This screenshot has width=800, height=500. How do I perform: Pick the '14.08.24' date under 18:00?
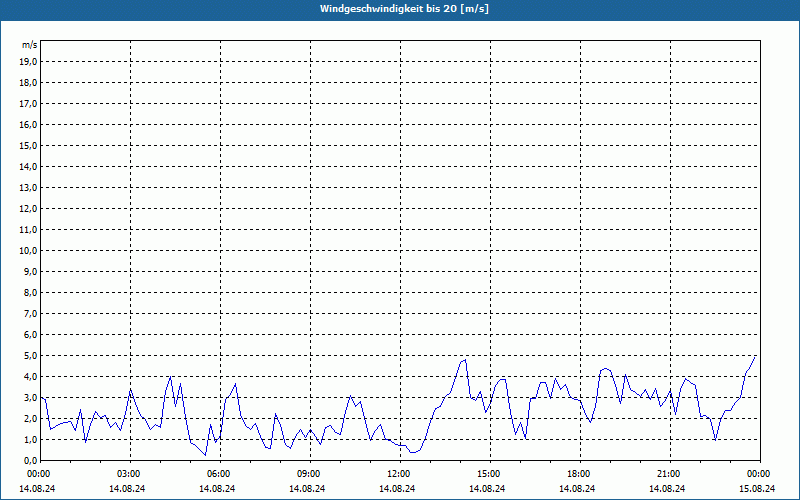577,488
